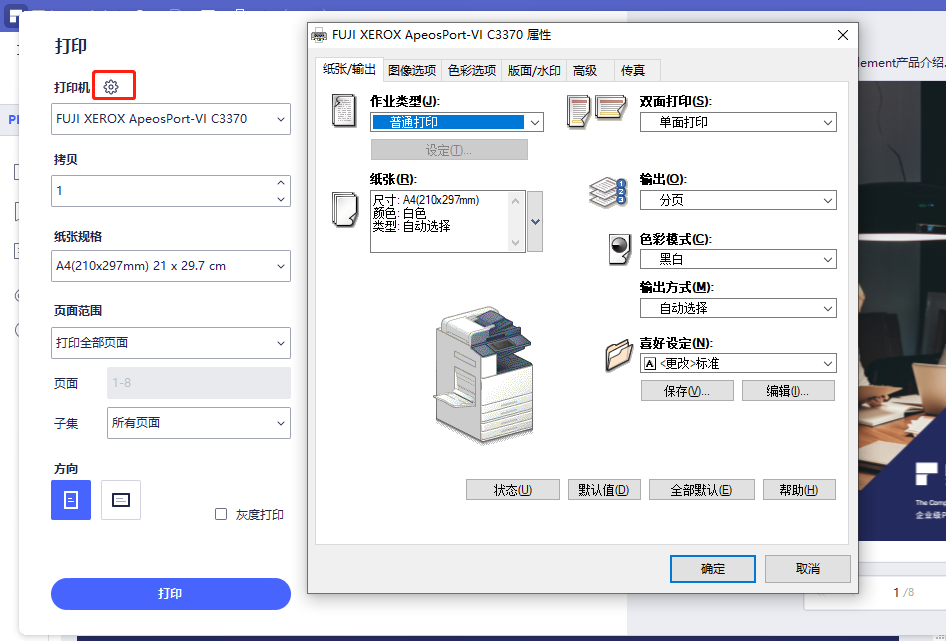This screenshot has height=641, width=946.
Task: Select landscape orientation under 方向
Action: 120,500
